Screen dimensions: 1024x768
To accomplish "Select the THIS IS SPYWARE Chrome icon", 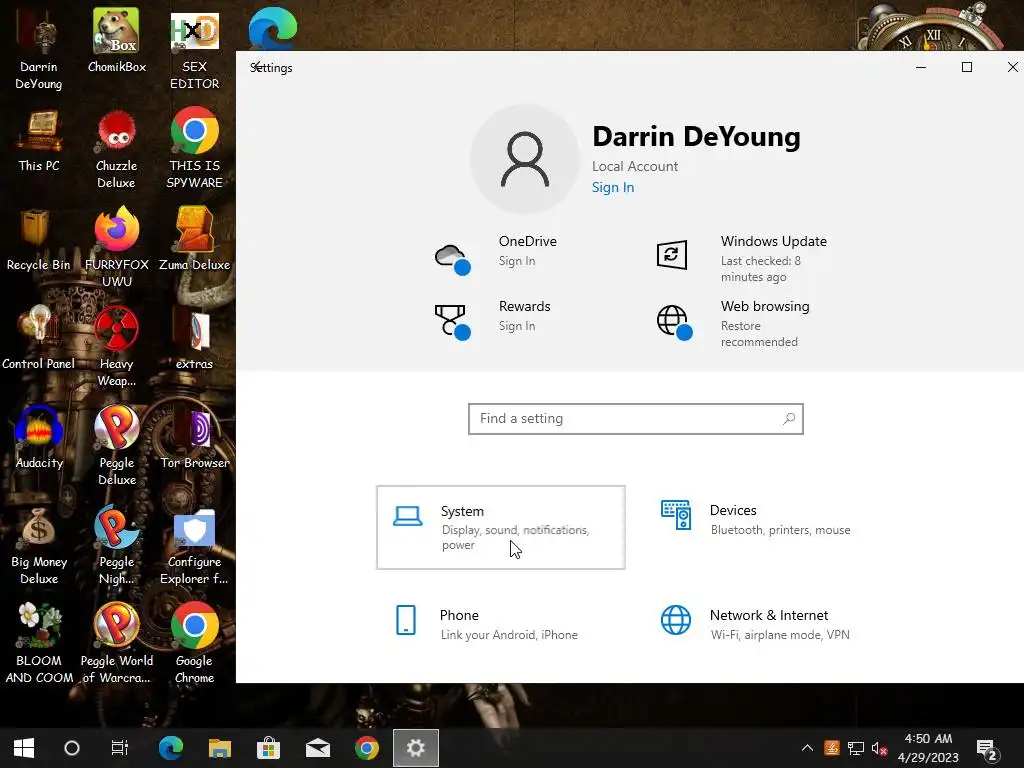I will tap(195, 148).
